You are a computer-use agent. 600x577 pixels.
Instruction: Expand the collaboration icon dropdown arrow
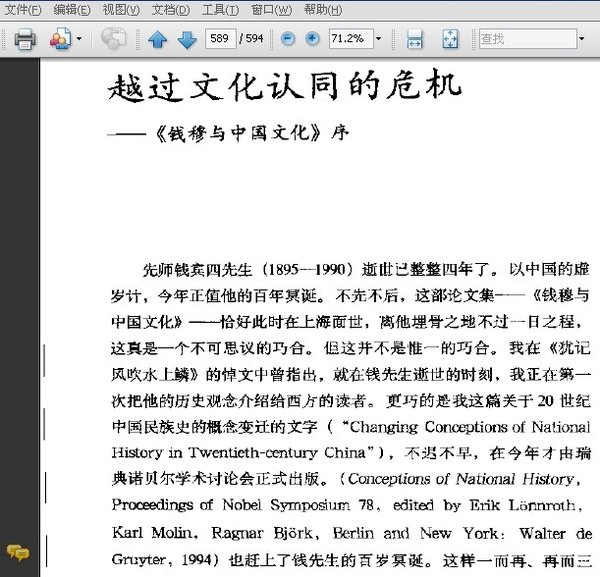click(x=79, y=39)
